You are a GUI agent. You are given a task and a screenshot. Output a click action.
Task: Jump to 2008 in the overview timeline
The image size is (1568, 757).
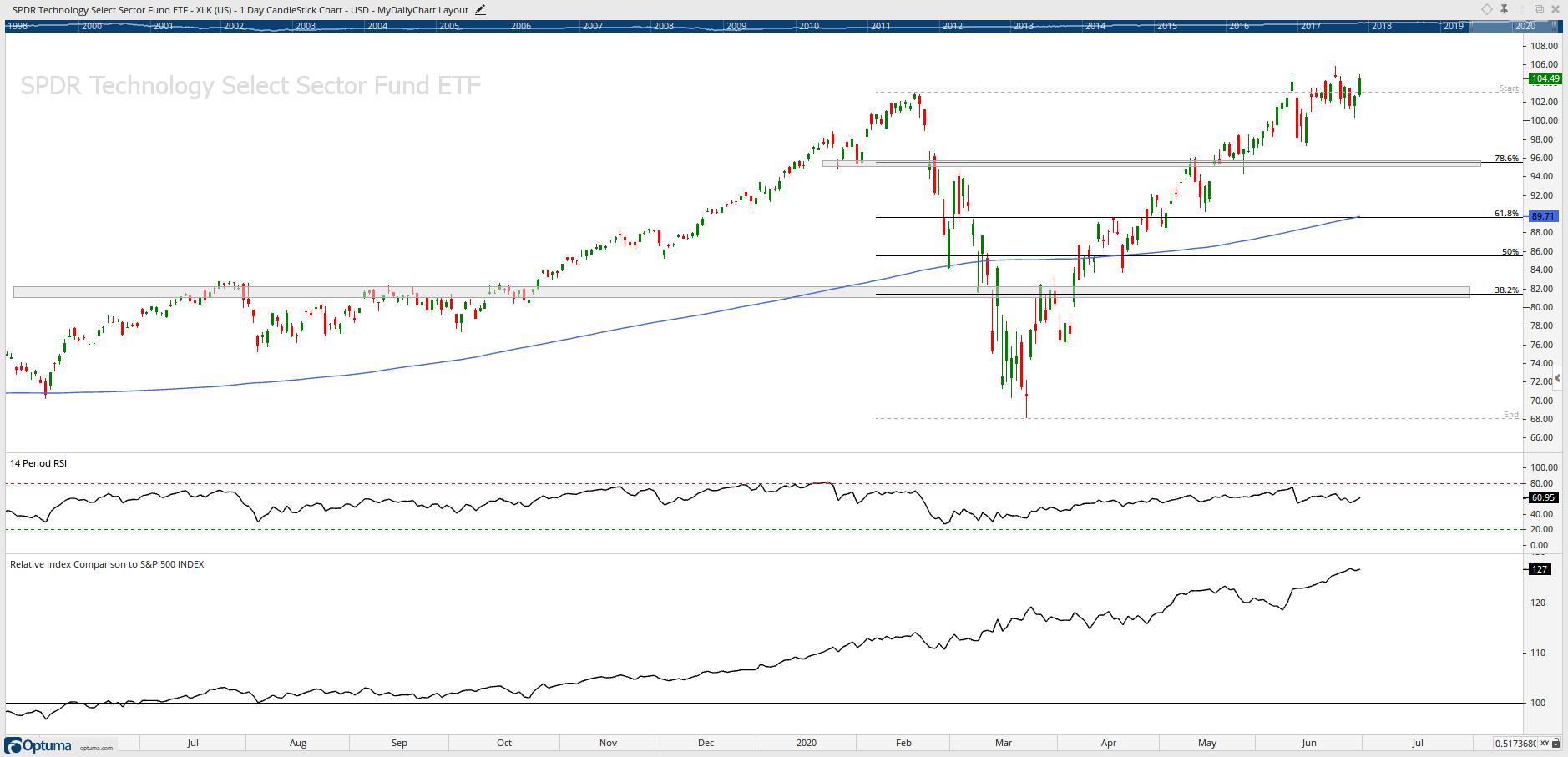click(664, 26)
